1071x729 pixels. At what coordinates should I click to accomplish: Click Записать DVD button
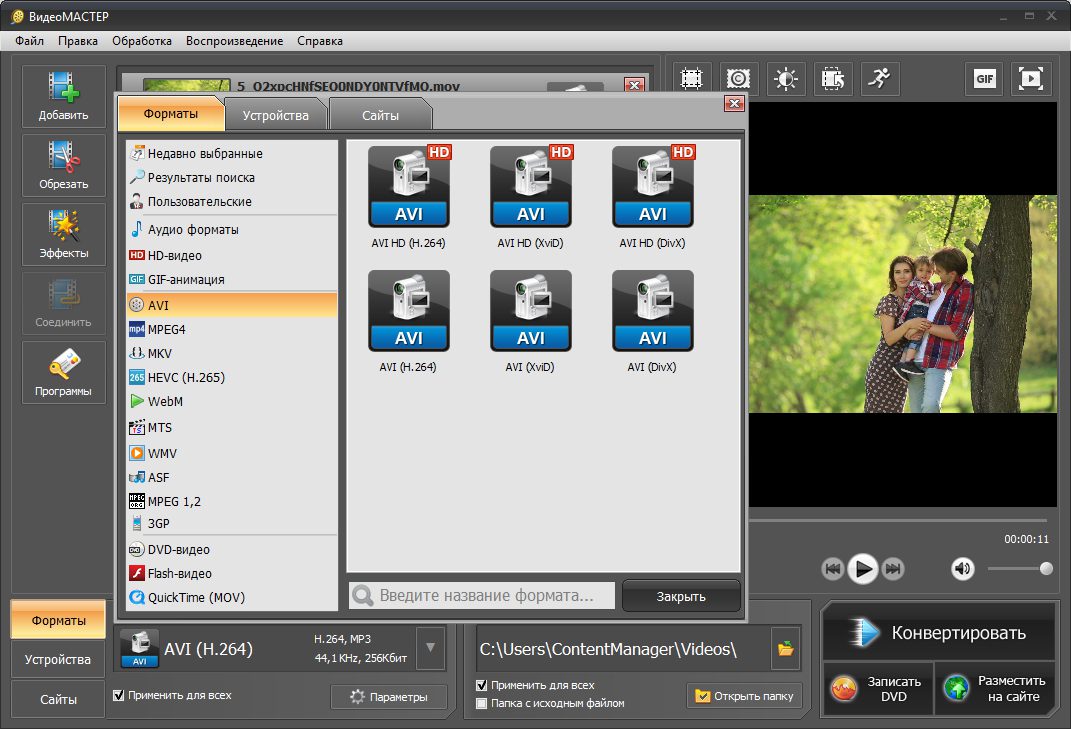[878, 689]
